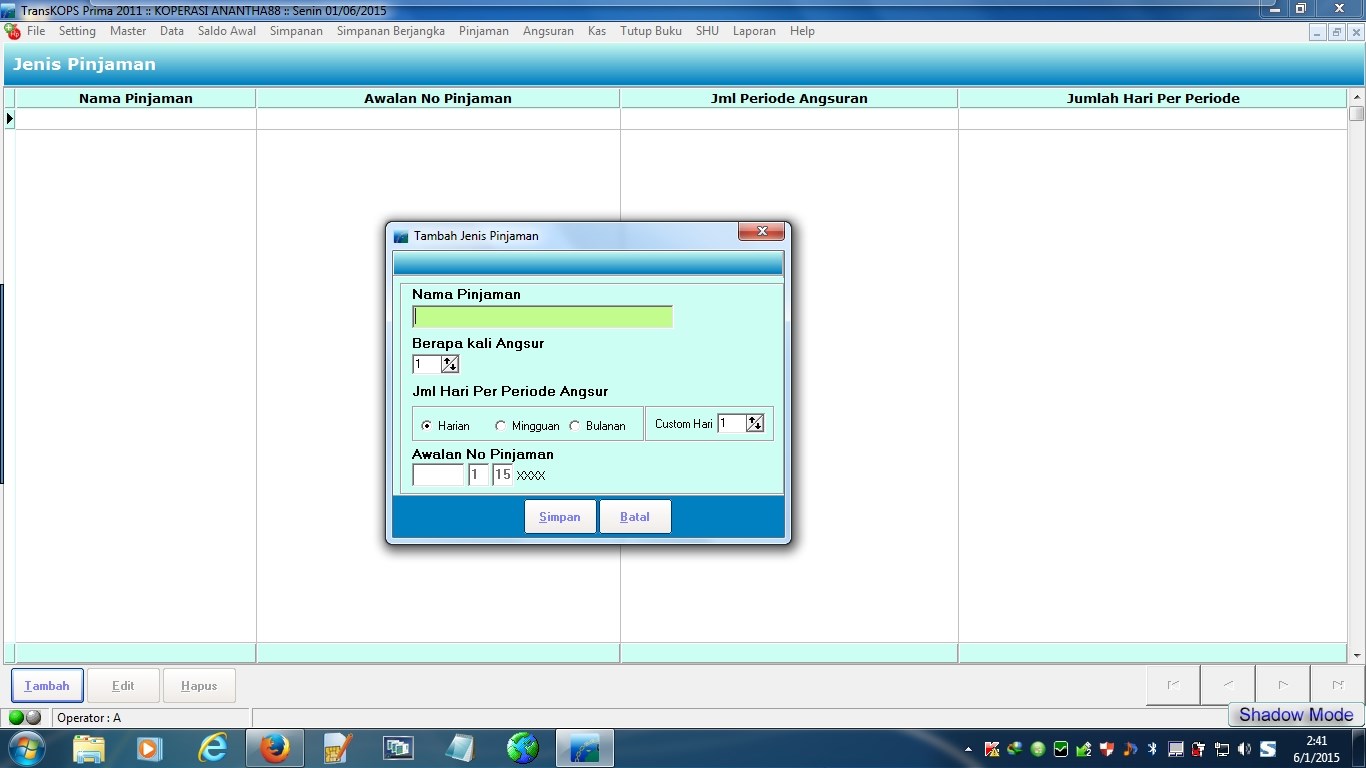Image resolution: width=1366 pixels, height=768 pixels.
Task: Launch Windows Media Player from taskbar
Action: (149, 748)
